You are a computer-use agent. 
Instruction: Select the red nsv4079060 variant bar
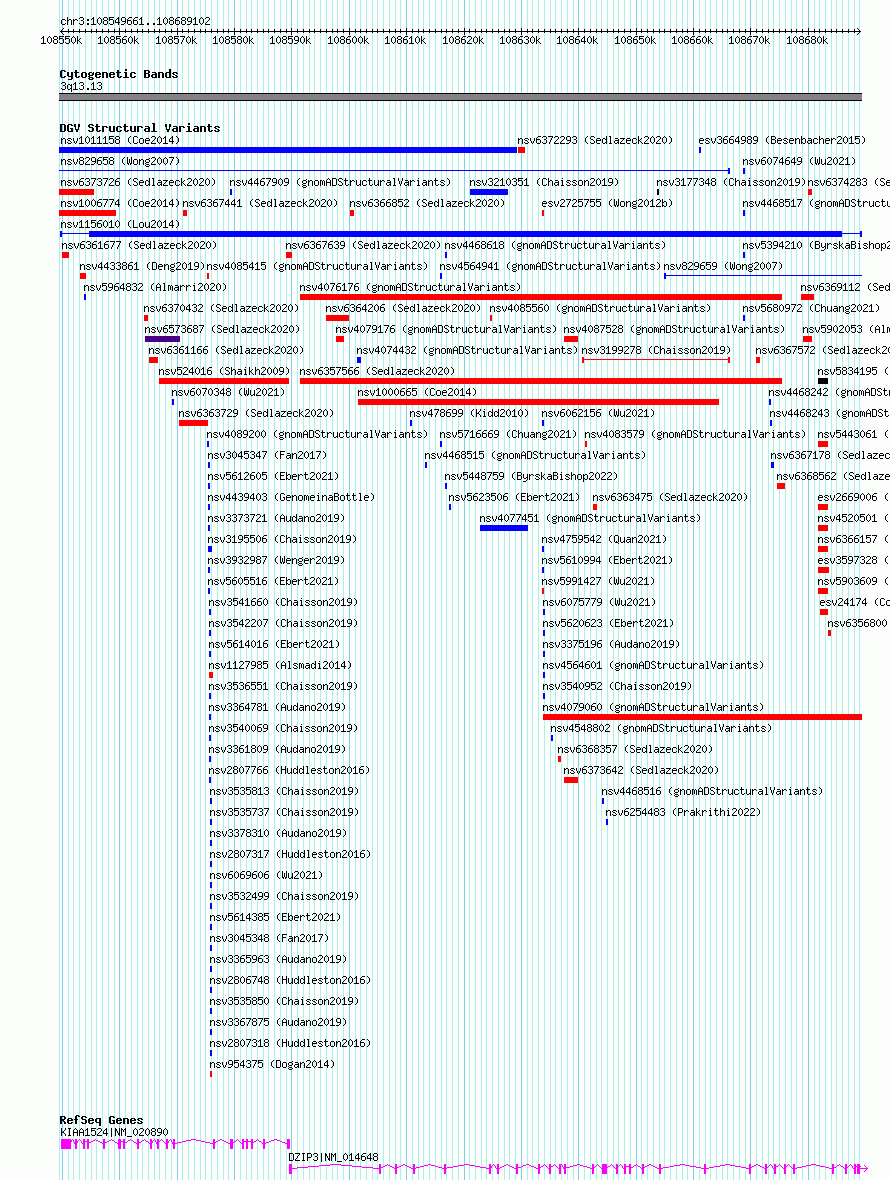(x=703, y=718)
